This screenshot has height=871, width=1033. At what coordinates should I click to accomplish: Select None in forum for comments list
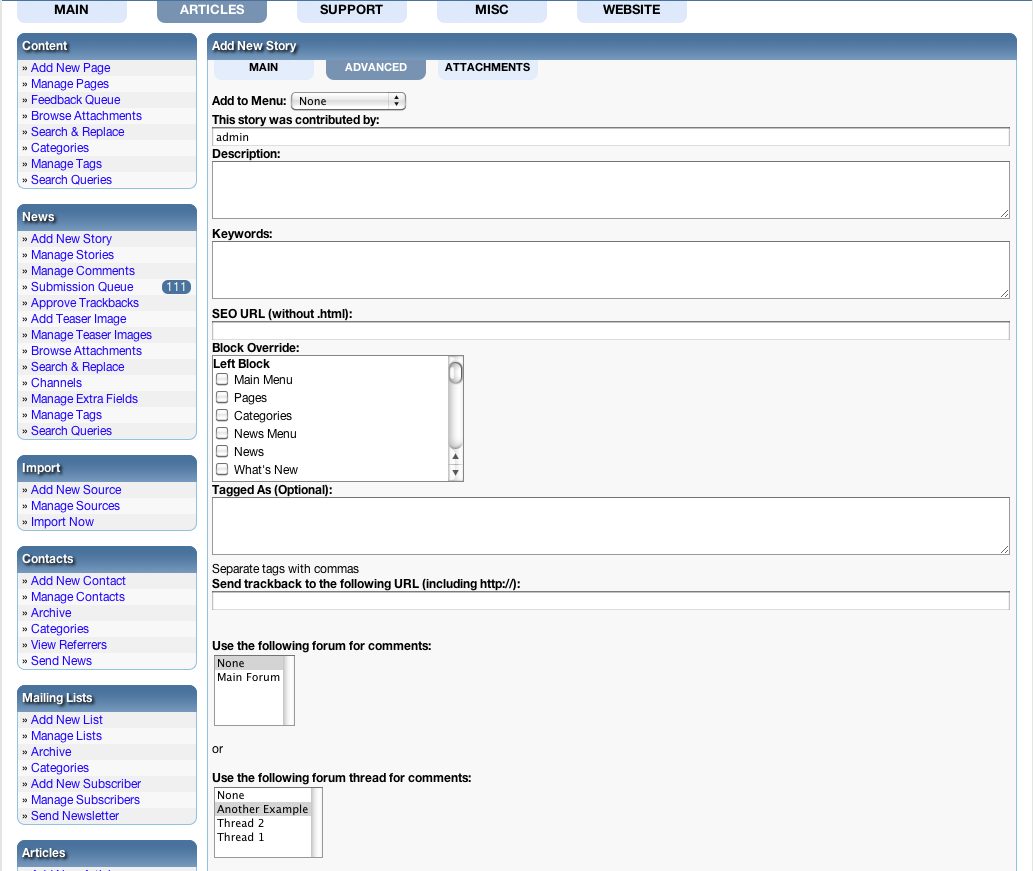249,663
